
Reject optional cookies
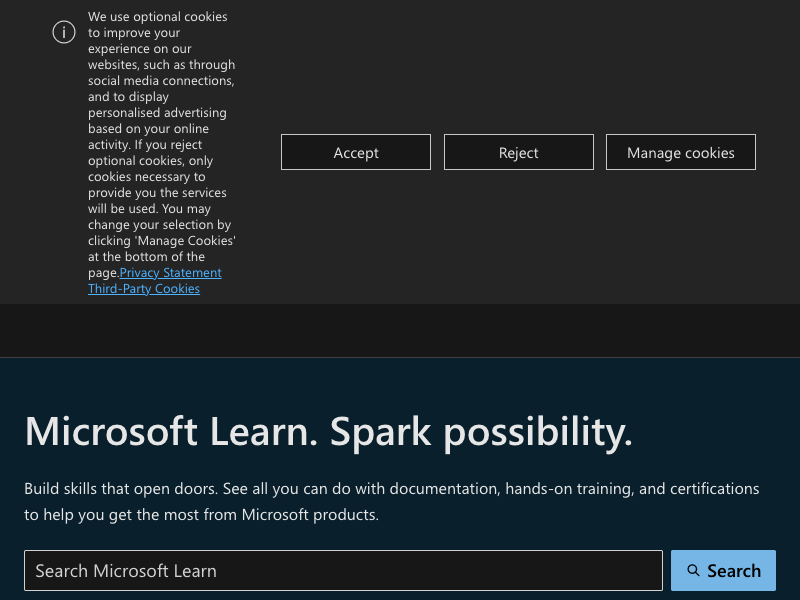(x=518, y=152)
